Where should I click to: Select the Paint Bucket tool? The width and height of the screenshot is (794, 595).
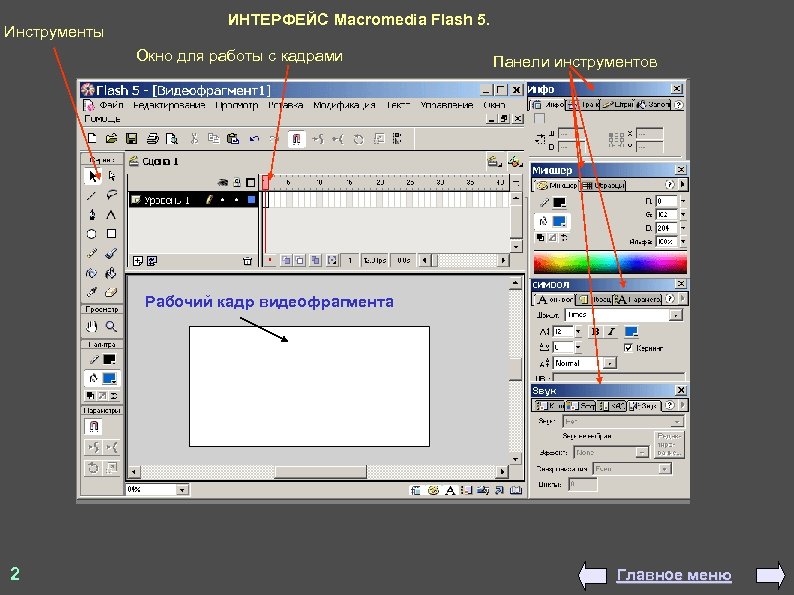[x=111, y=273]
